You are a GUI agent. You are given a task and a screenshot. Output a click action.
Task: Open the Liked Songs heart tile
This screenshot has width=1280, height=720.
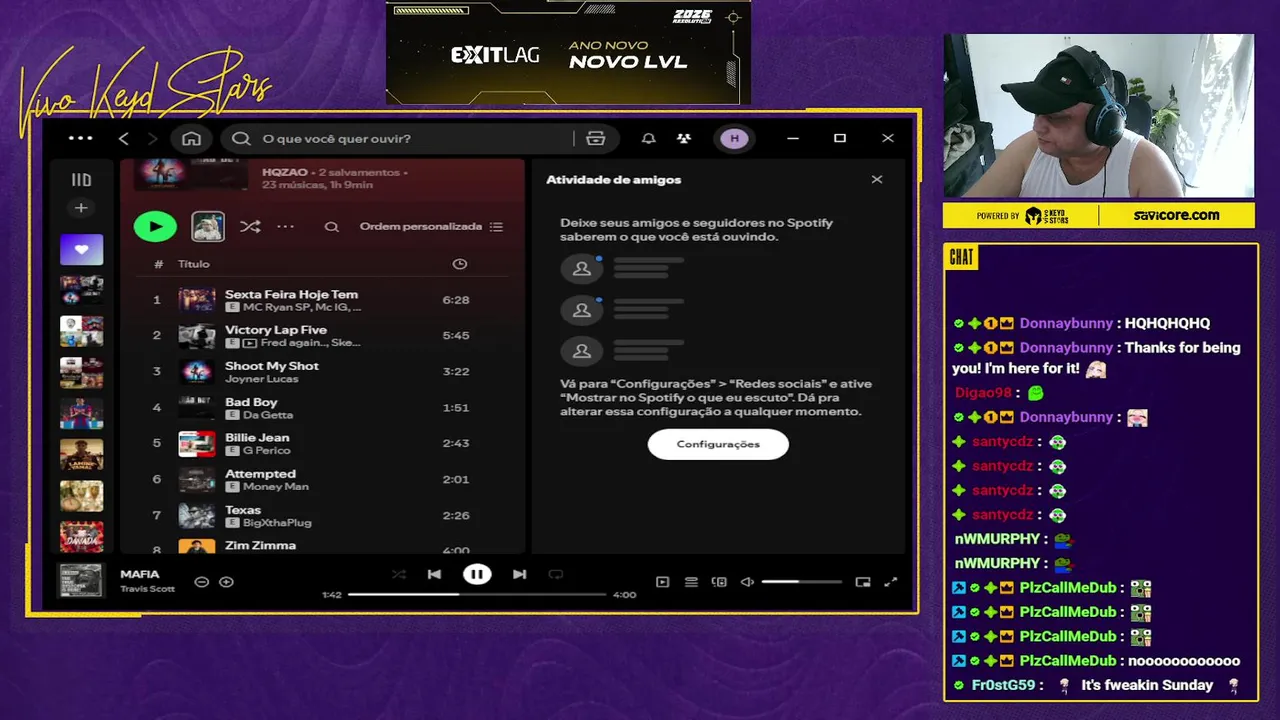(81, 249)
